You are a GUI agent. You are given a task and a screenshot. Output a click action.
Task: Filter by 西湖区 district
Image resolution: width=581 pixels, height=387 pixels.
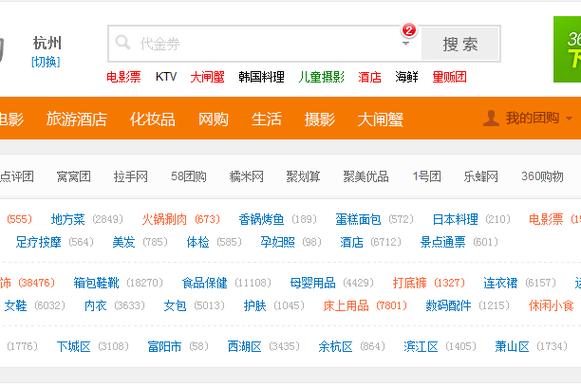tap(245, 347)
